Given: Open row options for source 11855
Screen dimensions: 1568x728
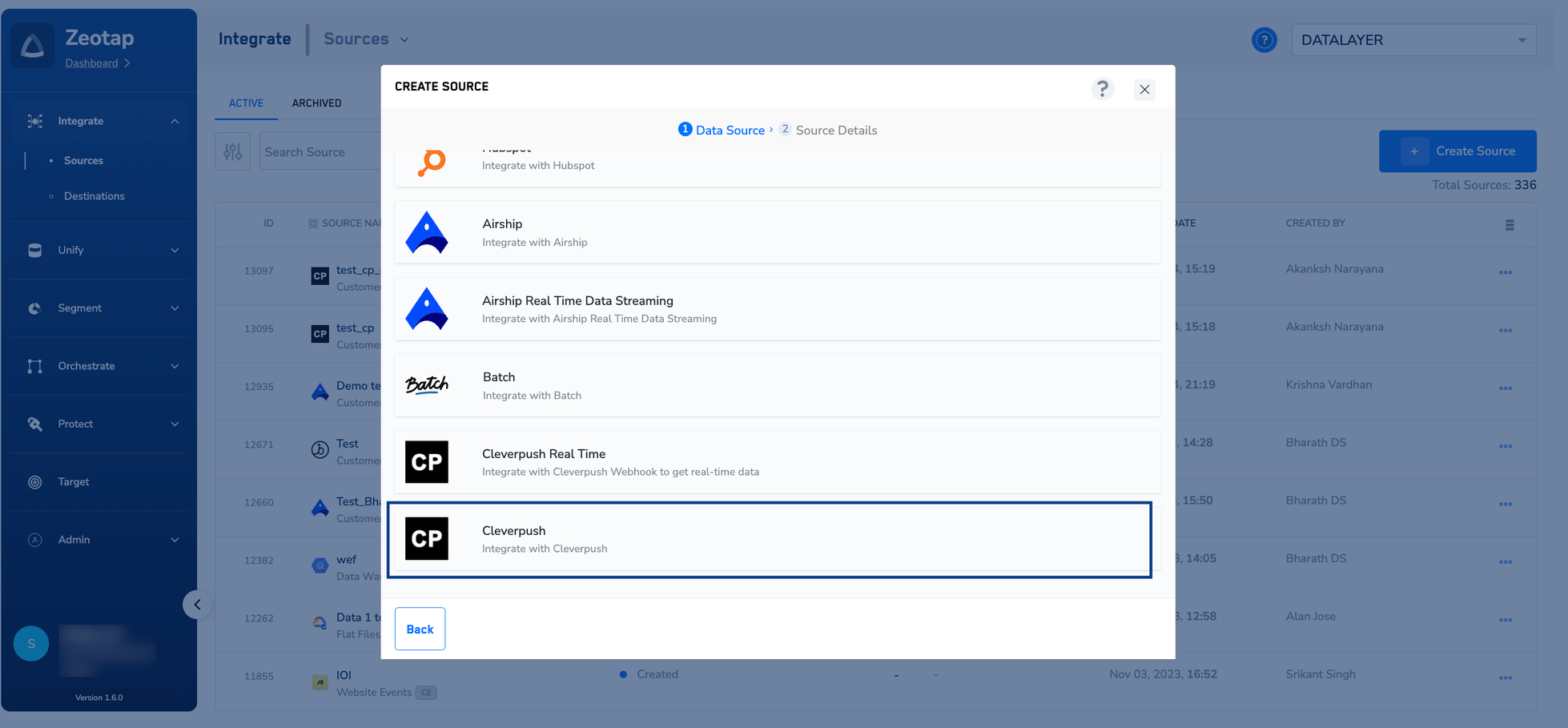Looking at the screenshot, I should click(x=1506, y=678).
